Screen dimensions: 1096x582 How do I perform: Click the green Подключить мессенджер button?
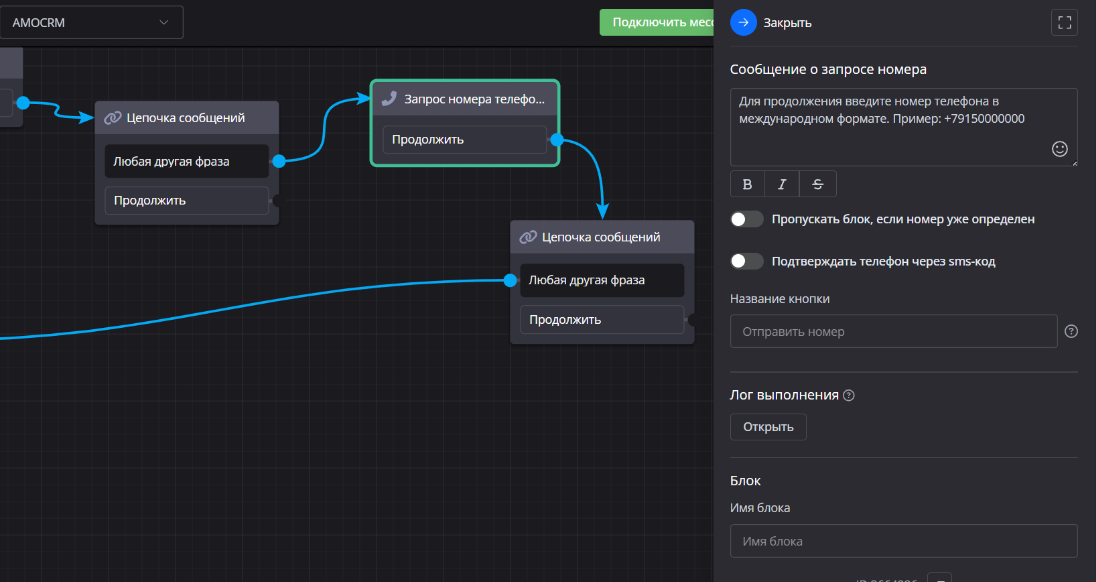pos(657,22)
